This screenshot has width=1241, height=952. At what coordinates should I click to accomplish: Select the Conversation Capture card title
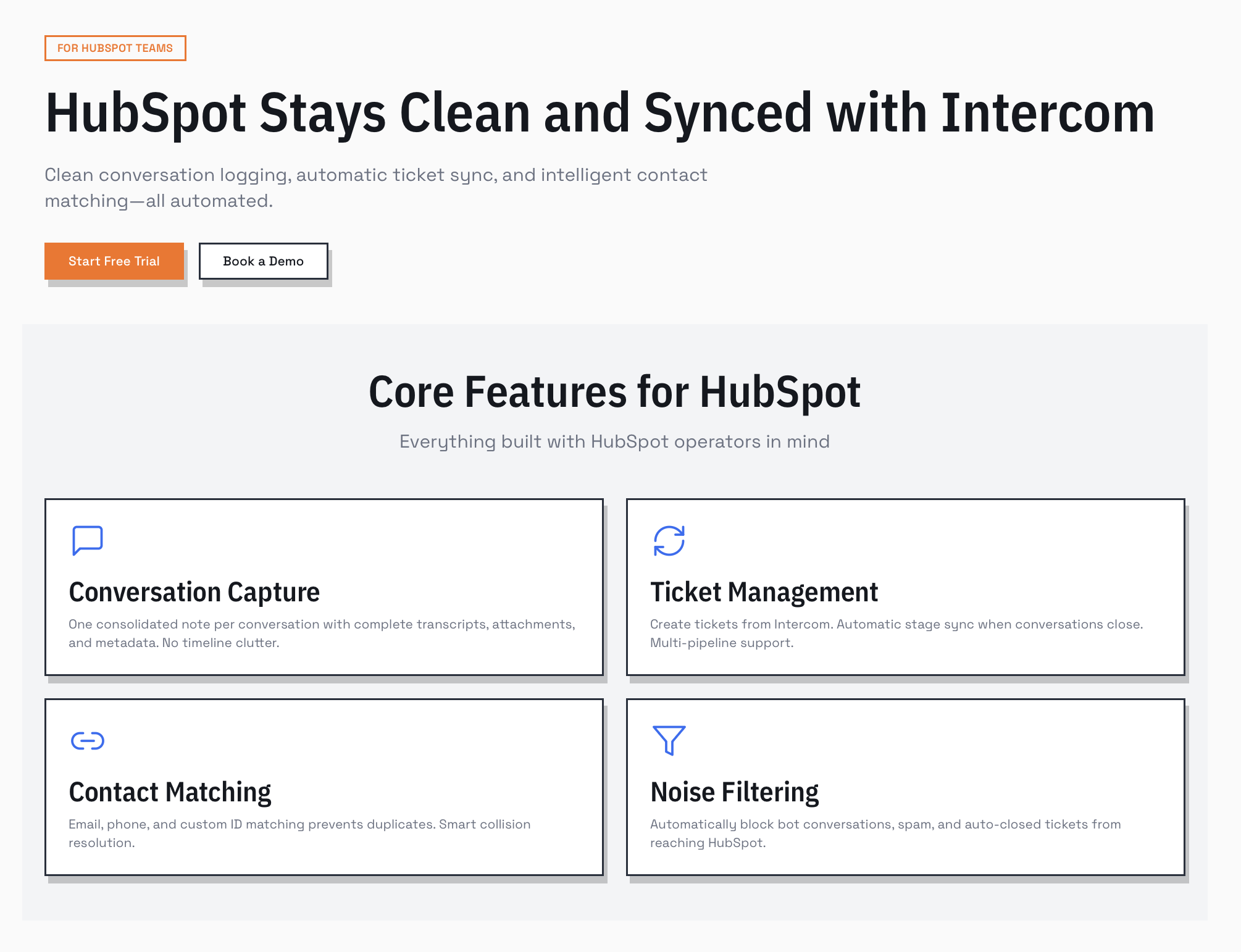coord(194,592)
